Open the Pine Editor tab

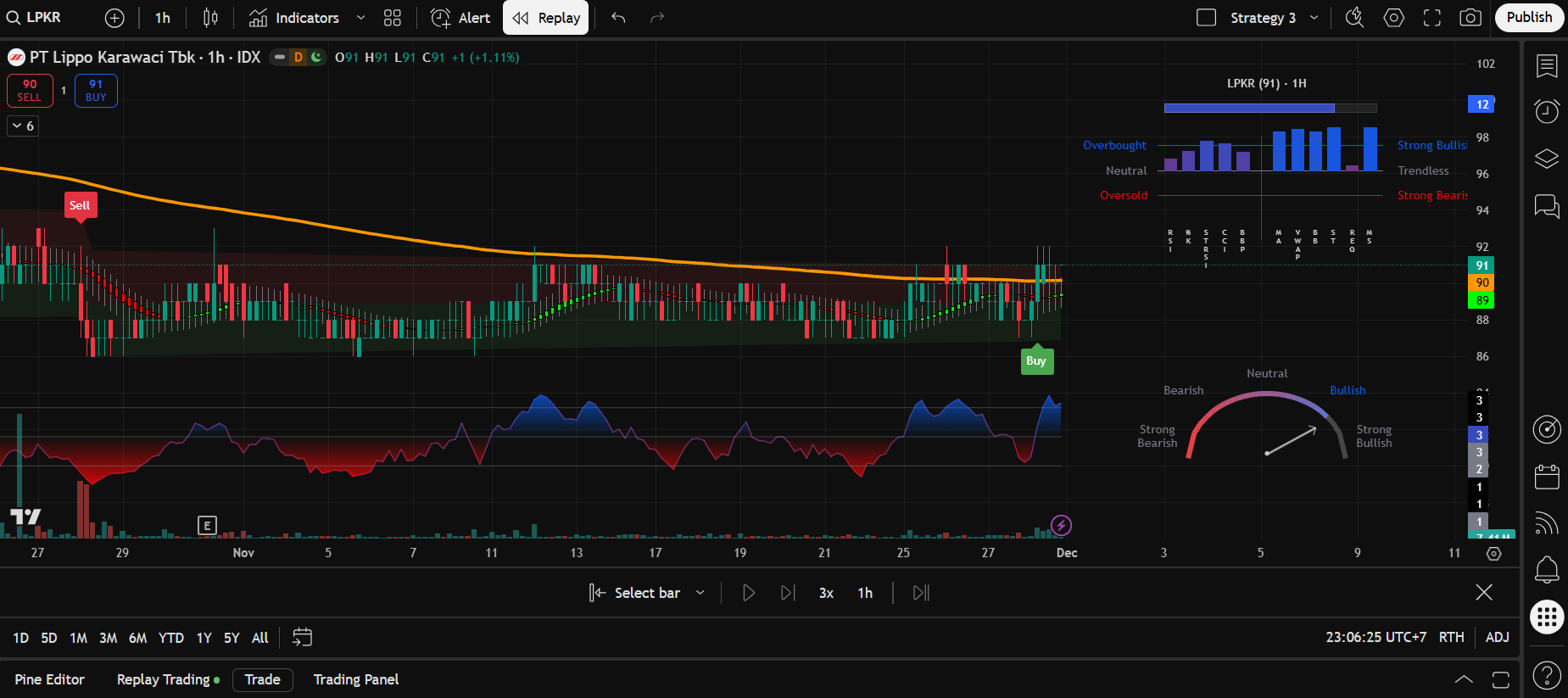coord(50,679)
